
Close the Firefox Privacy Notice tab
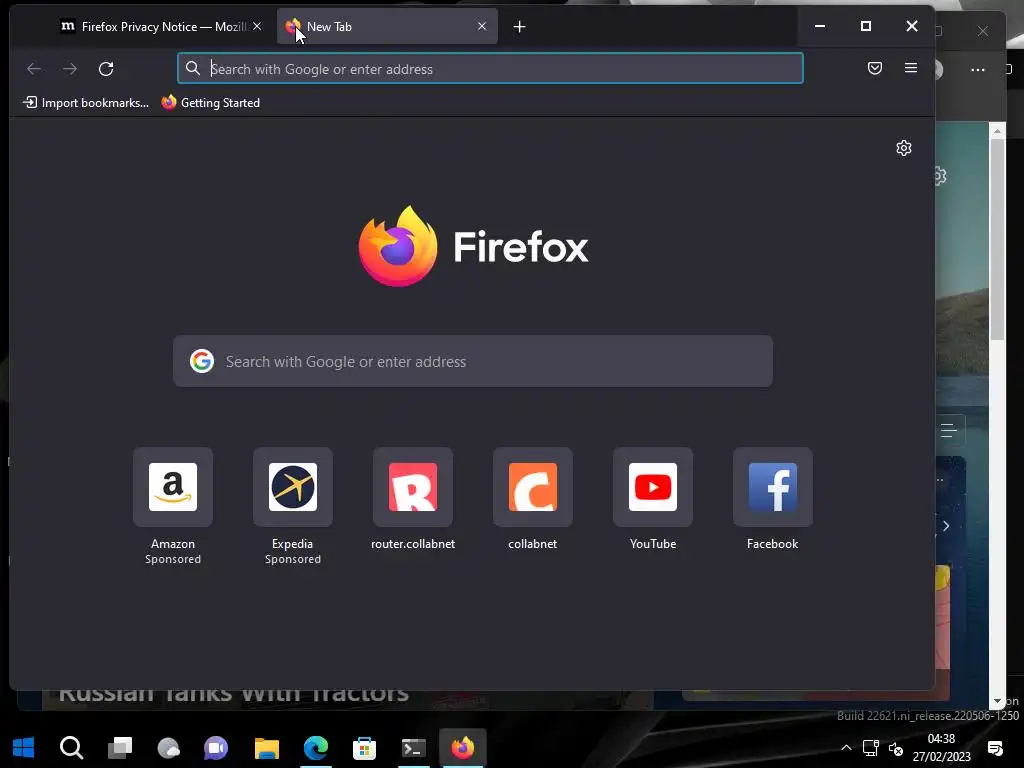pos(257,26)
